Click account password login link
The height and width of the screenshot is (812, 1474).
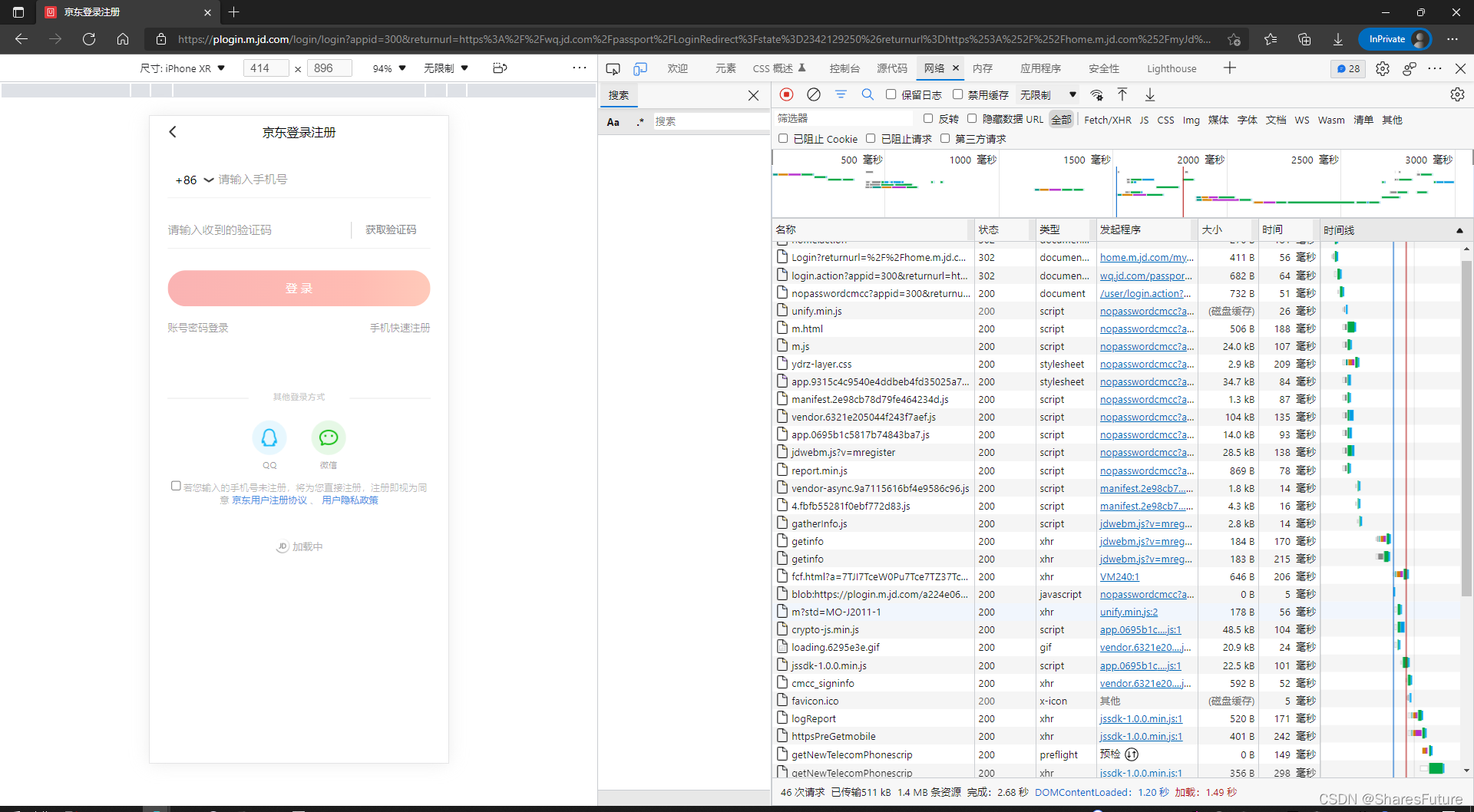coord(198,328)
